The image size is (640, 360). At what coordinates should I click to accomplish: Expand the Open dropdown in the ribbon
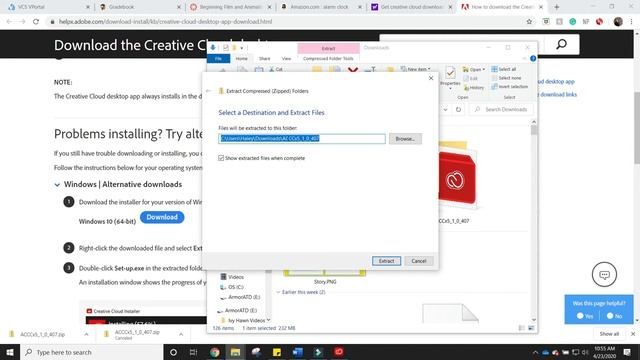click(474, 69)
